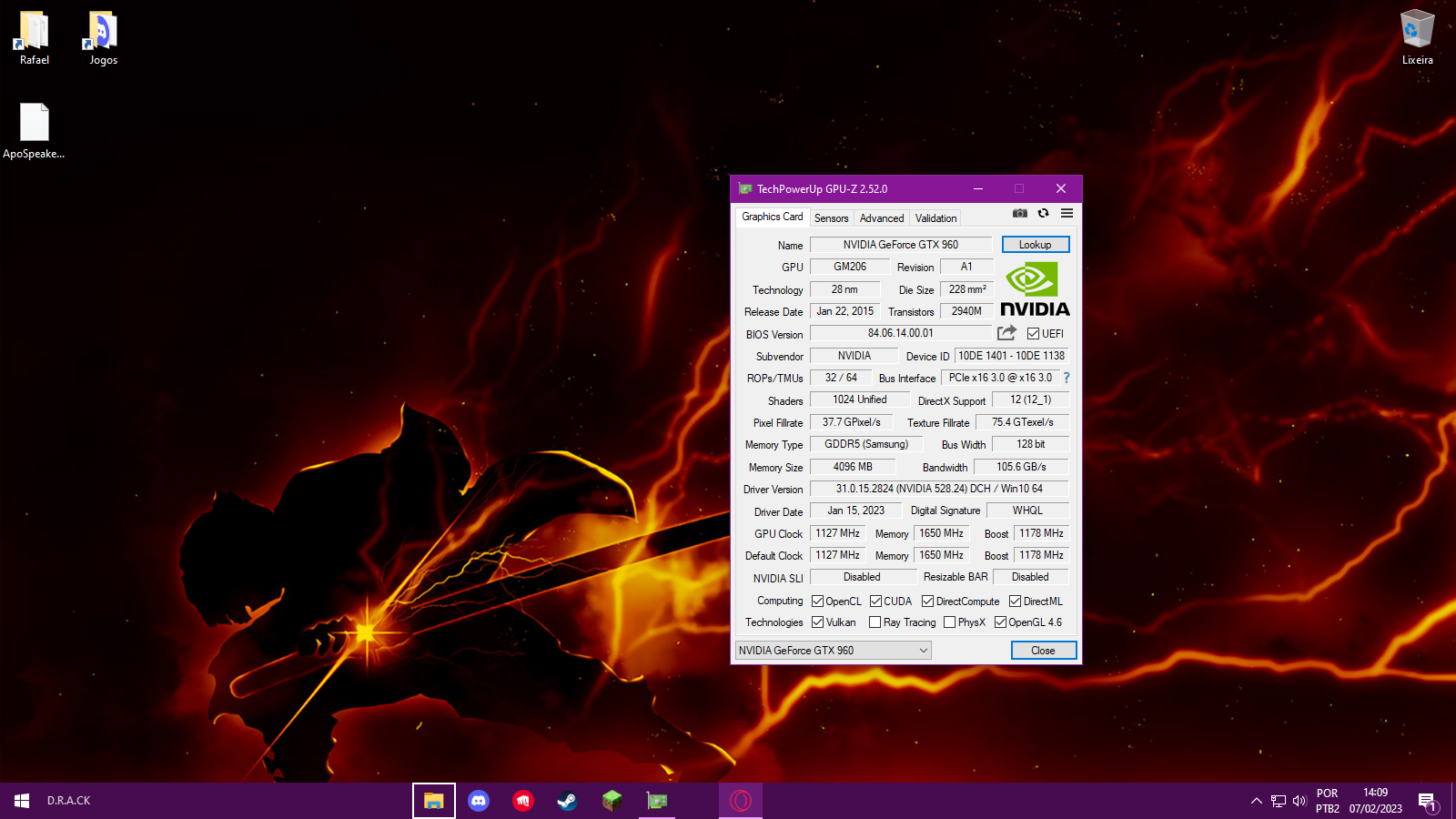This screenshot has height=819, width=1456.
Task: Take a GPU-Z screenshot with camera icon
Action: coord(1020,213)
